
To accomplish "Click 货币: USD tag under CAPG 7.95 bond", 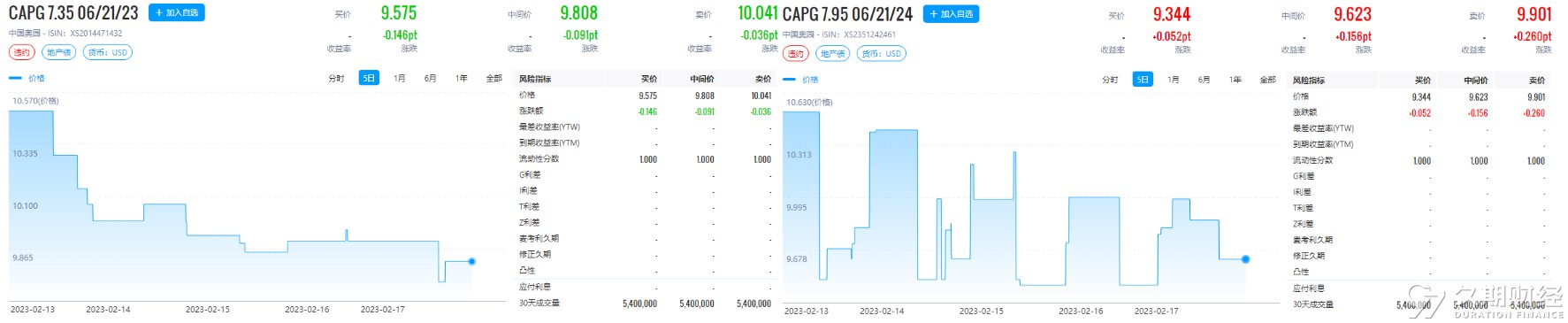I will click(x=882, y=53).
